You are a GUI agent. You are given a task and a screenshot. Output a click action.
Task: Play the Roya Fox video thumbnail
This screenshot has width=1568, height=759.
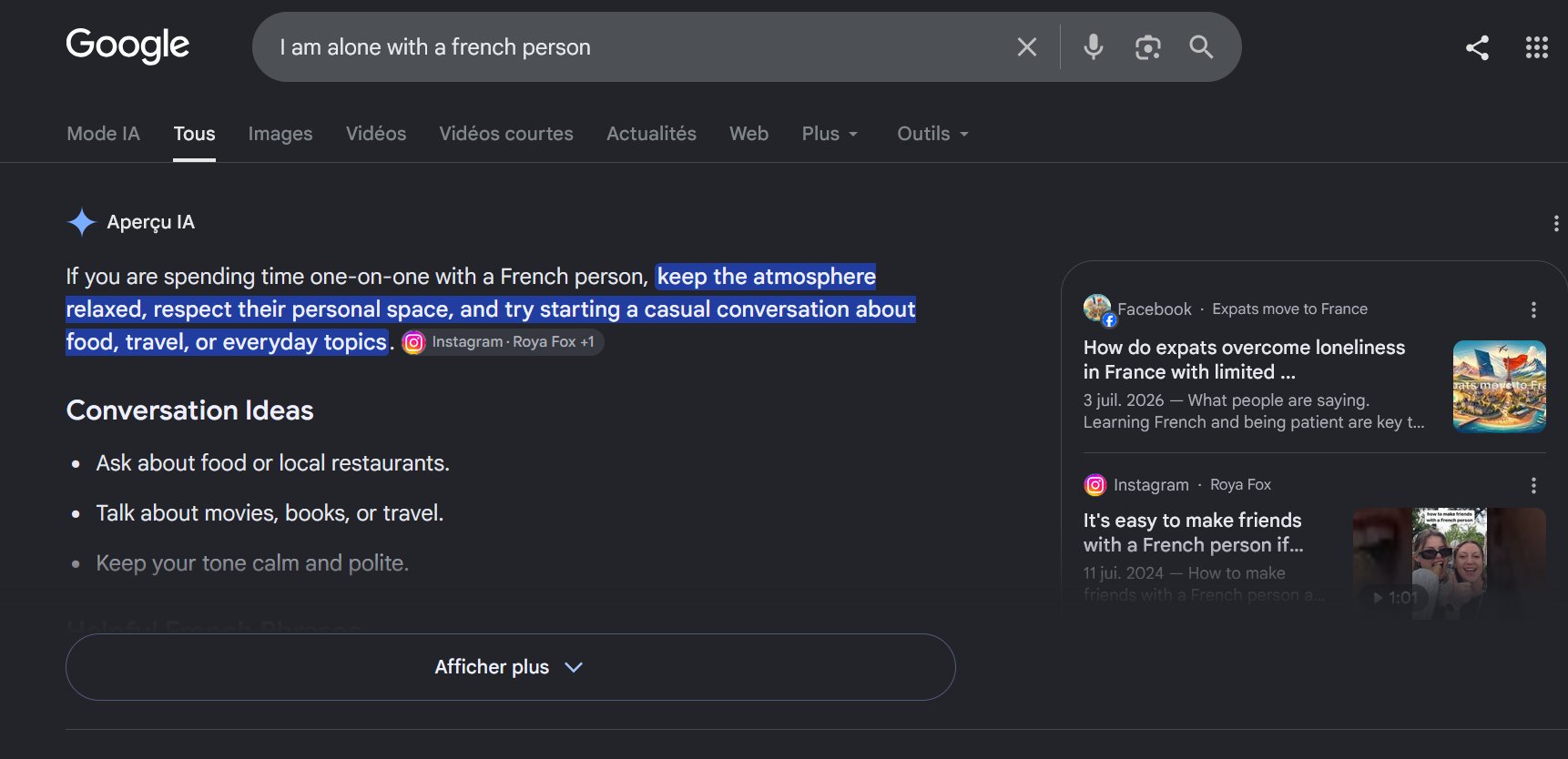[1450, 563]
